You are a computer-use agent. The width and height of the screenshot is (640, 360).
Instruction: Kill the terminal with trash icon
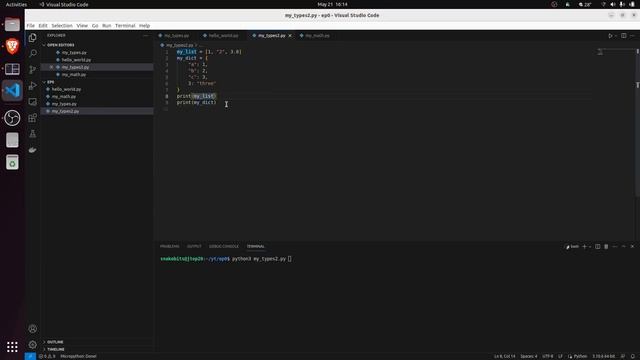[606, 247]
